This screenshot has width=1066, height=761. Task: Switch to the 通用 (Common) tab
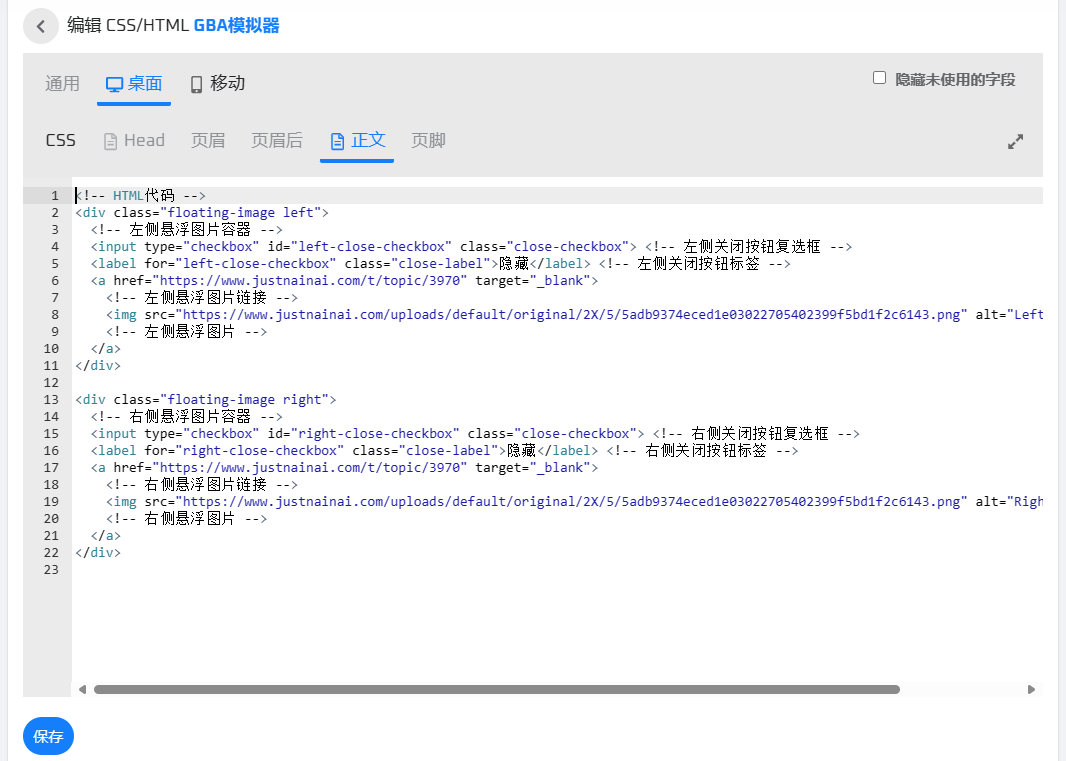(x=62, y=84)
